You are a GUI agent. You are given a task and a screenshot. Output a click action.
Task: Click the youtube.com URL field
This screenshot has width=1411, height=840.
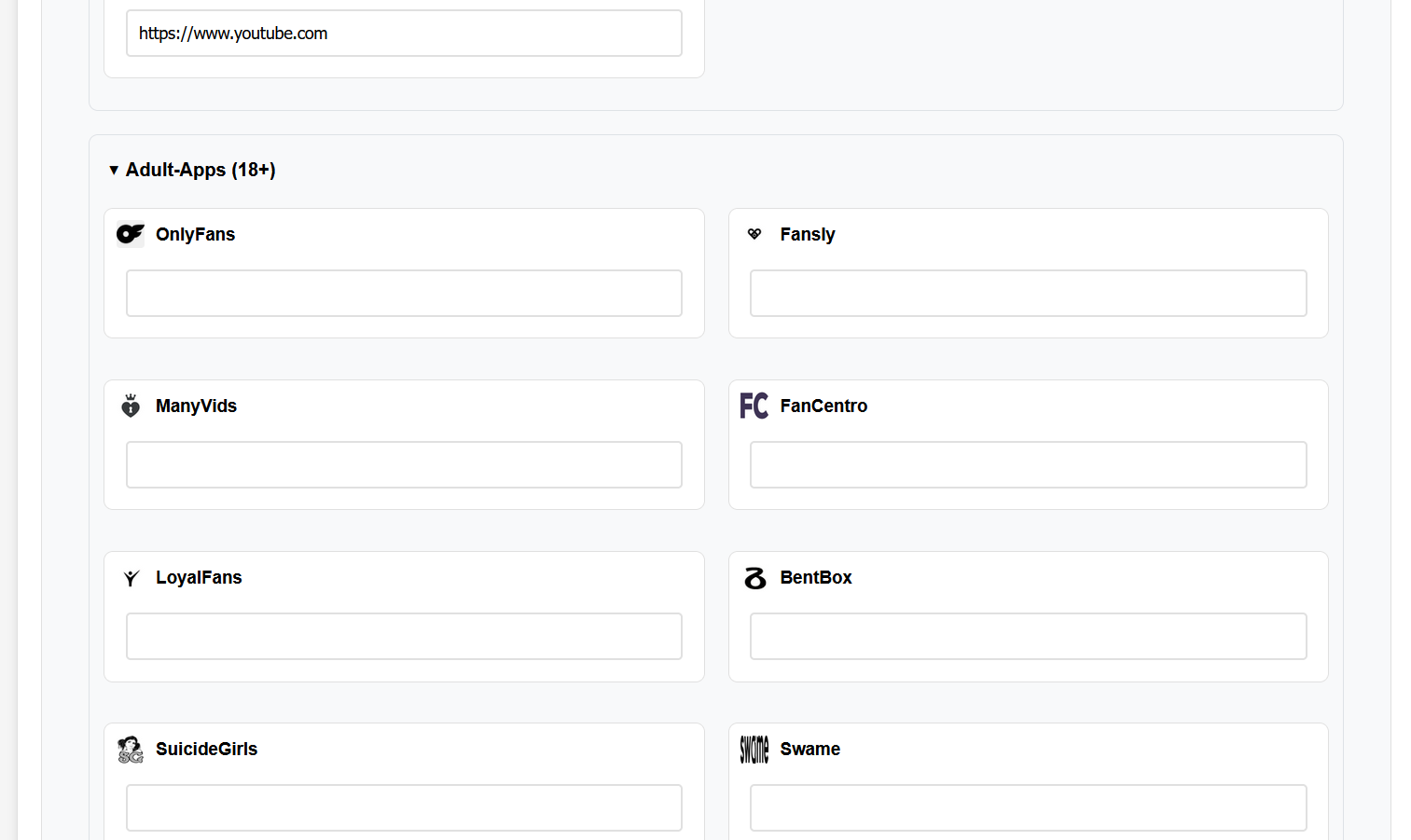coord(404,34)
